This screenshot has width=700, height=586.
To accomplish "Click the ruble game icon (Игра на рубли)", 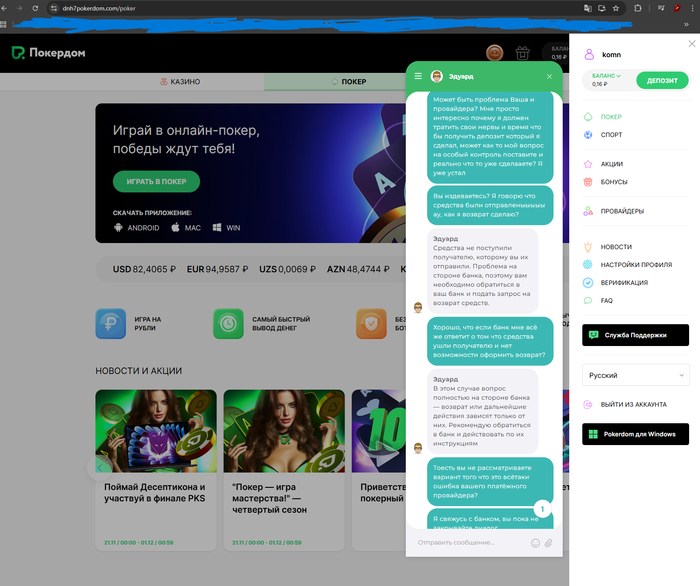I will (x=111, y=324).
